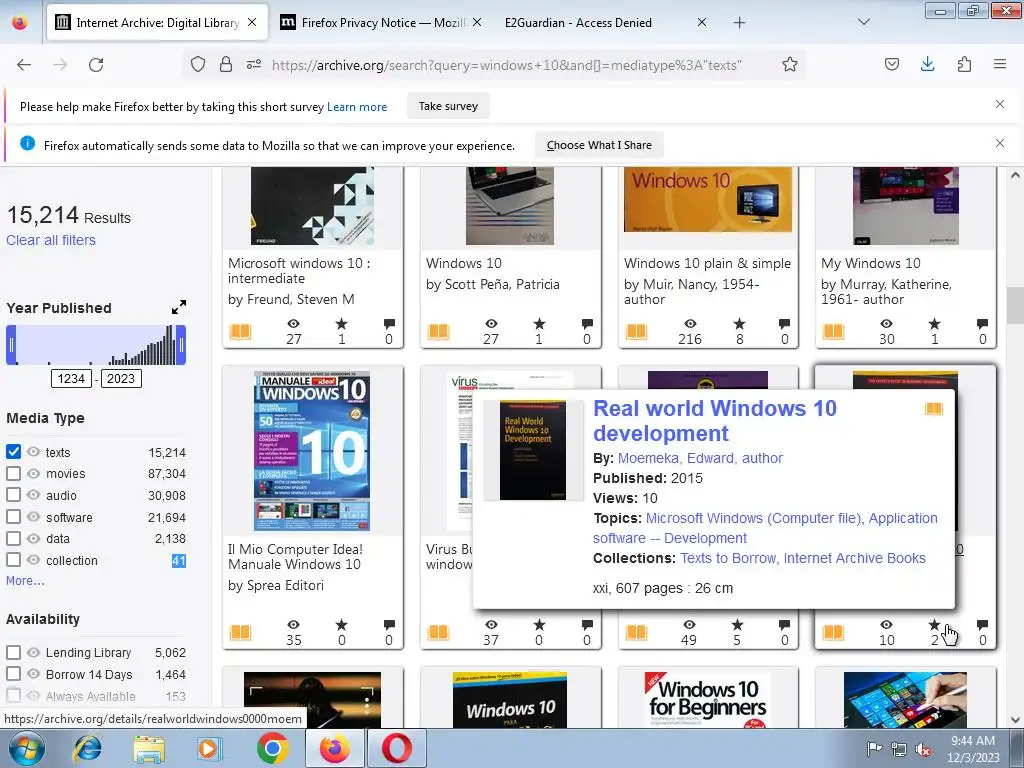Image resolution: width=1024 pixels, height=768 pixels.
Task: Click the muted volume tray icon
Action: click(923, 749)
